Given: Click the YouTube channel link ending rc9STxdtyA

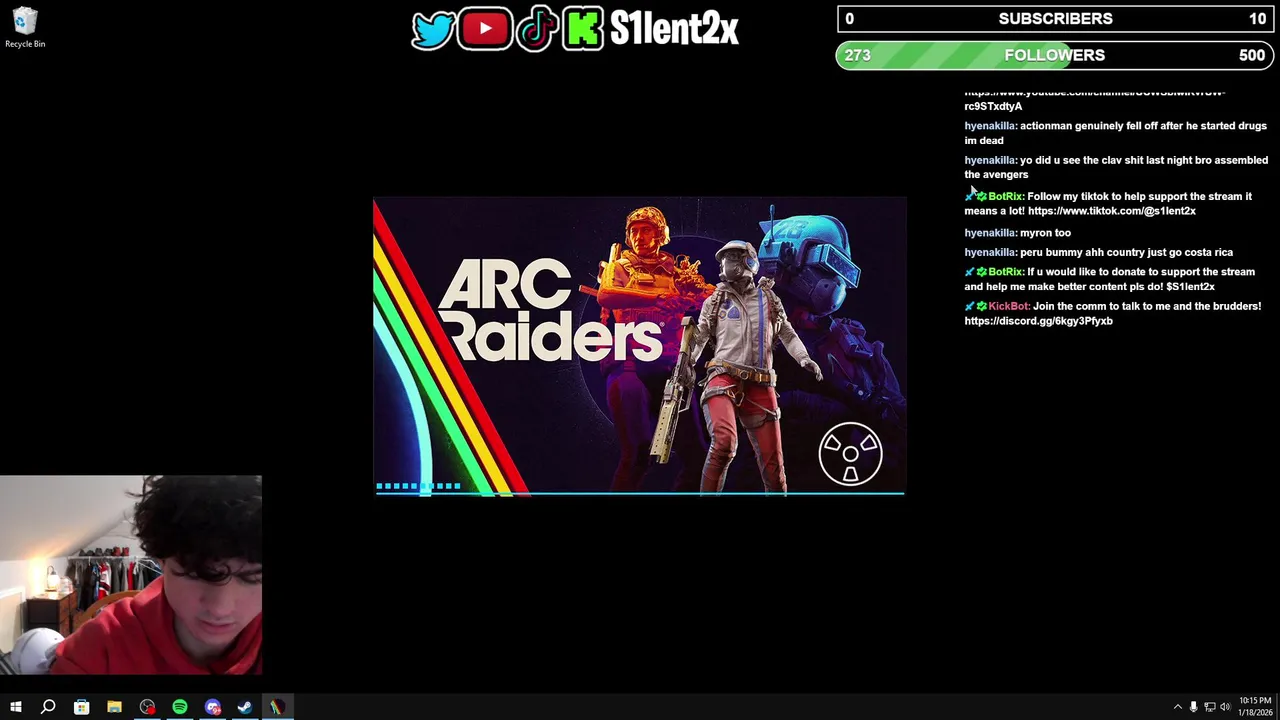Looking at the screenshot, I should (x=1094, y=98).
